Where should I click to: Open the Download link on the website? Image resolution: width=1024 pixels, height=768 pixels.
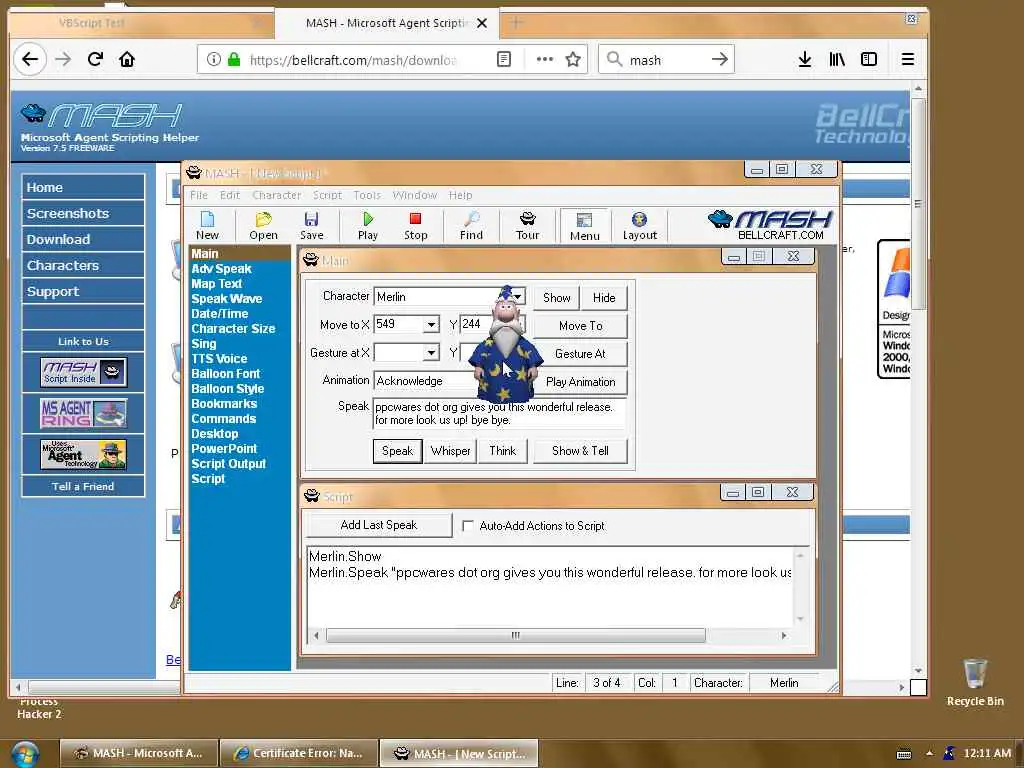pos(83,240)
